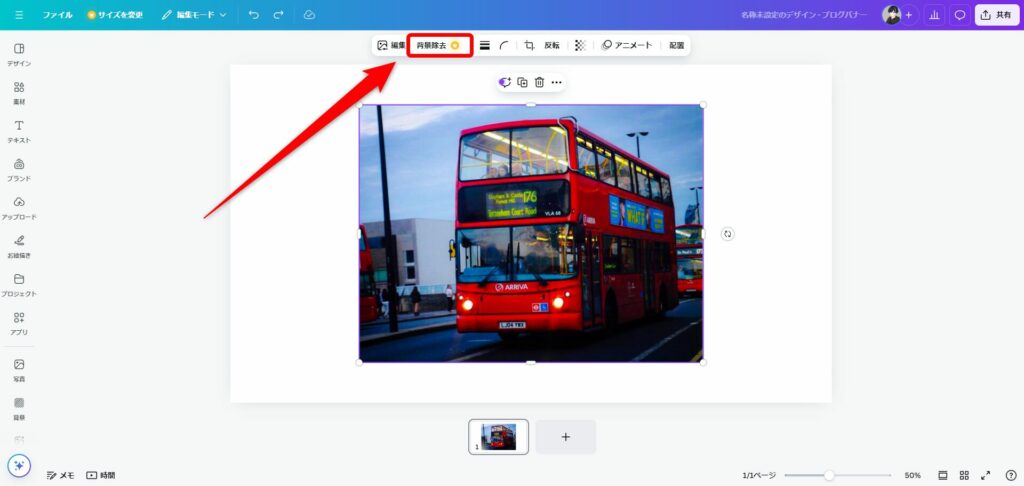Image resolution: width=1024 pixels, height=486 pixels.
Task: Enter fullscreen presentation mode
Action: click(x=985, y=475)
